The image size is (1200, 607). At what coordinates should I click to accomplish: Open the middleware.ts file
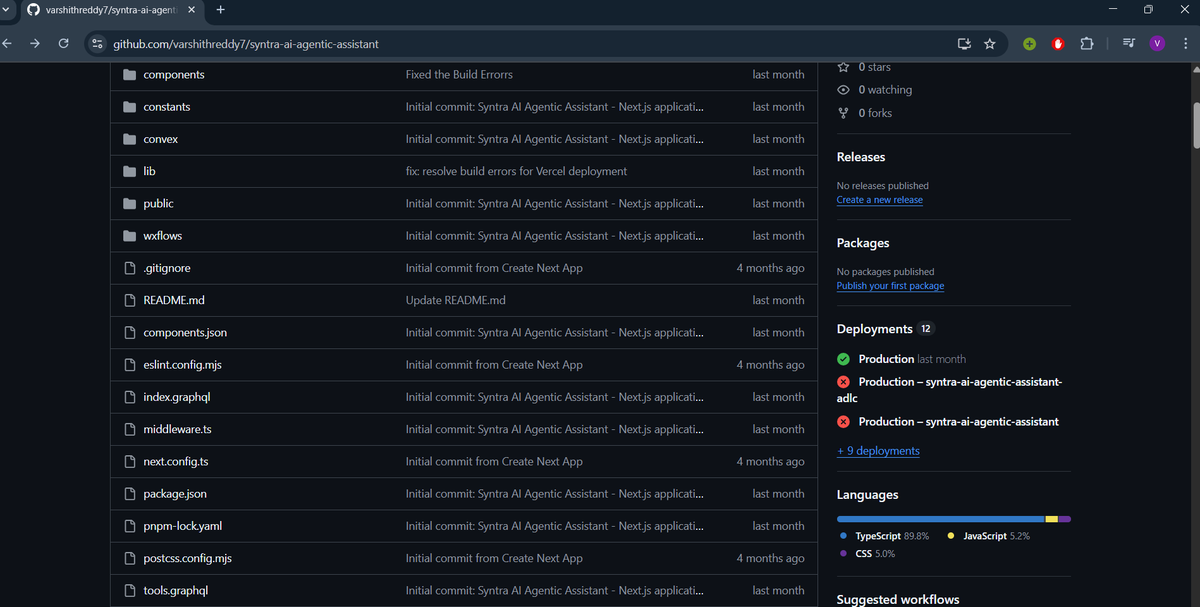(177, 429)
